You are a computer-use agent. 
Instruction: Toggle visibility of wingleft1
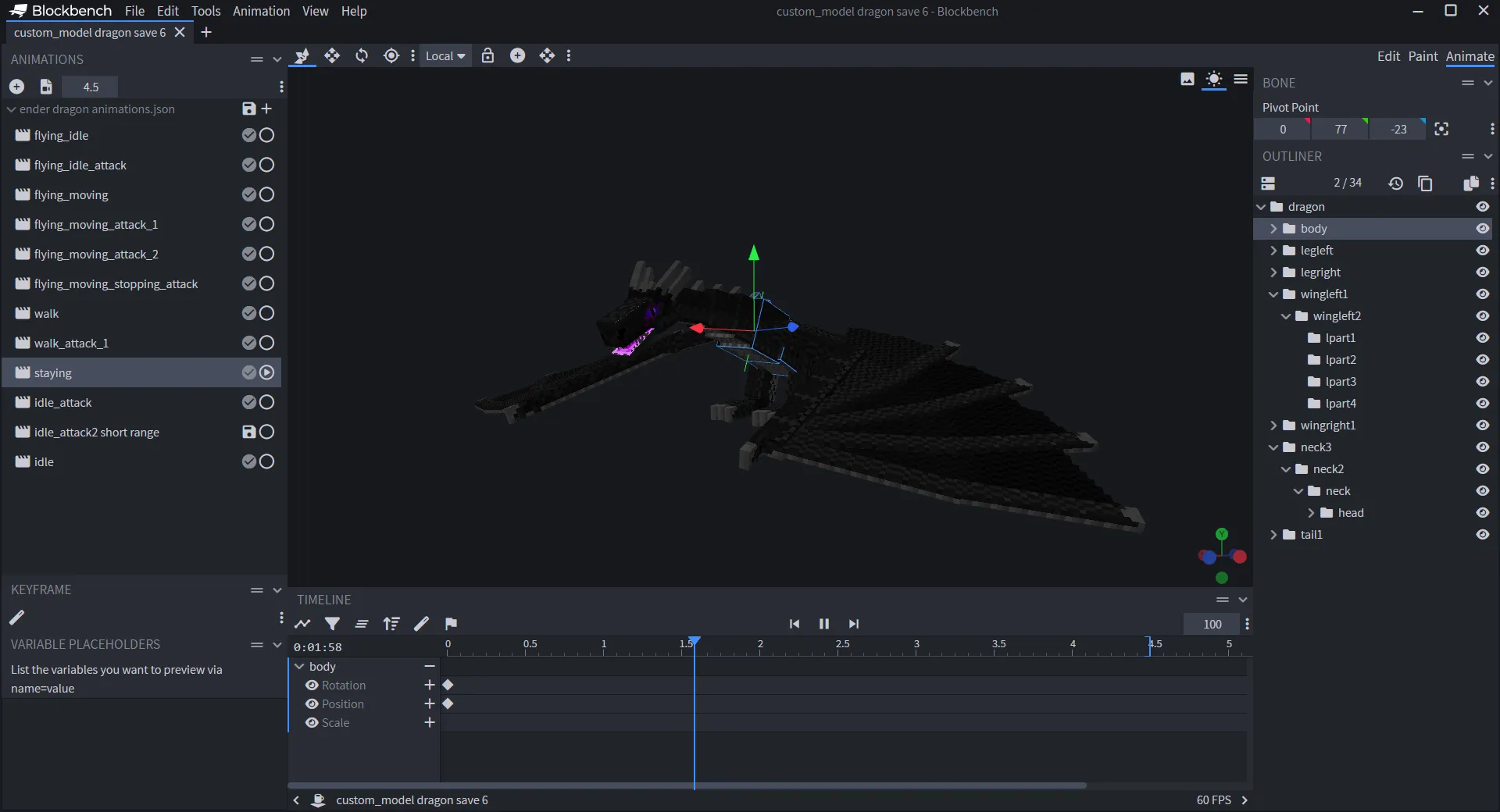click(x=1482, y=294)
